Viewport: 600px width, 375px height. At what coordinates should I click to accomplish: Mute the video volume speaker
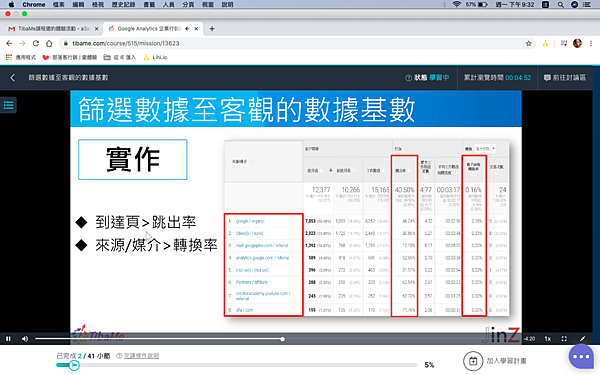coord(25,339)
